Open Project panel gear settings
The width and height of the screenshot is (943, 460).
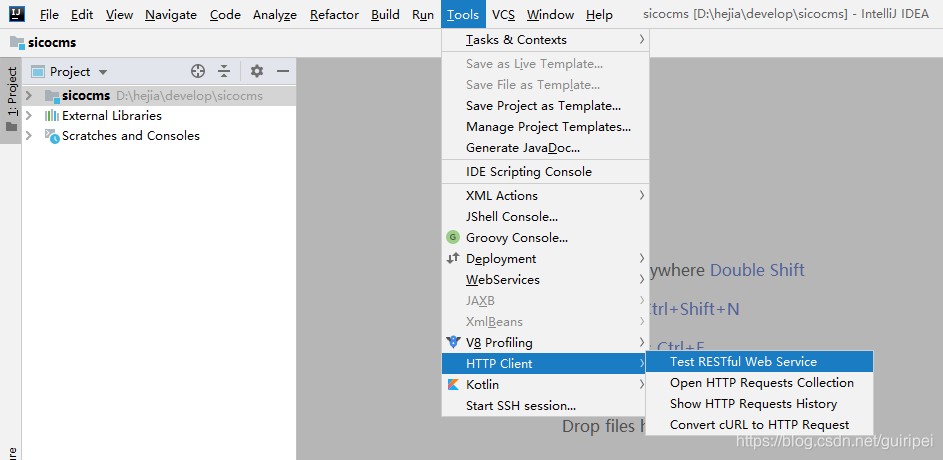[x=257, y=71]
